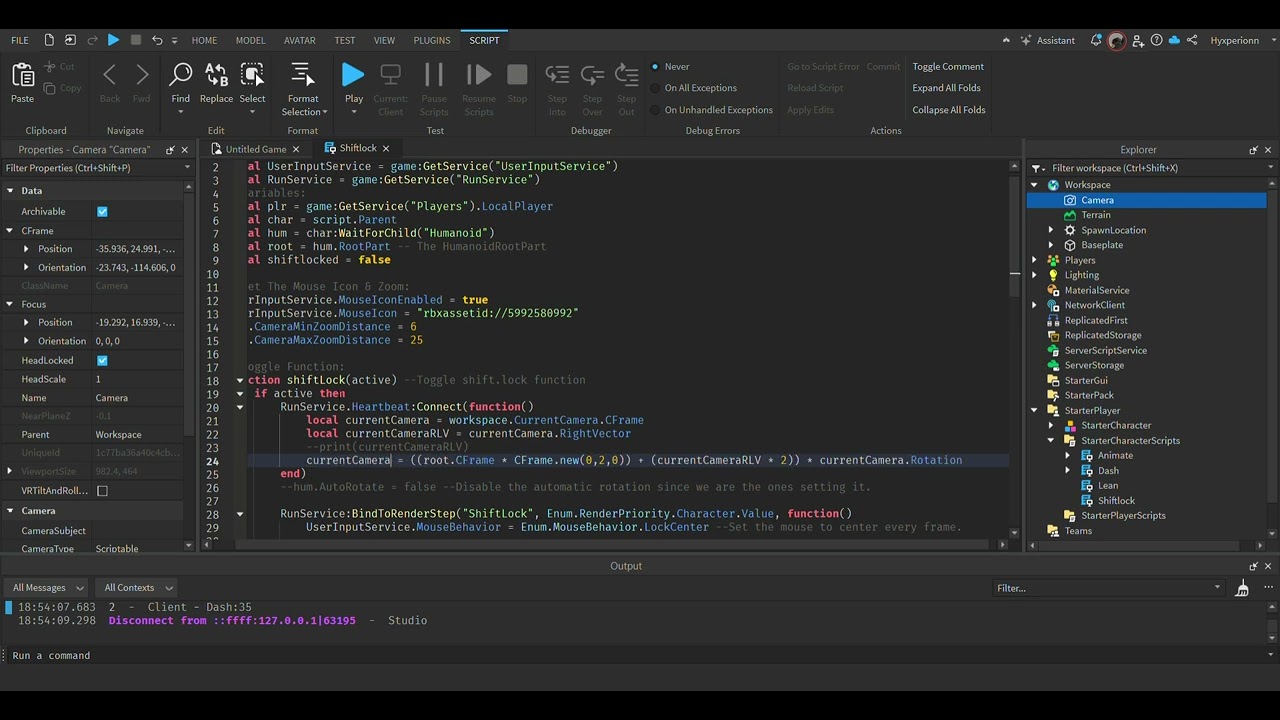1280x720 pixels.
Task: Start the Play test button
Action: click(x=353, y=75)
